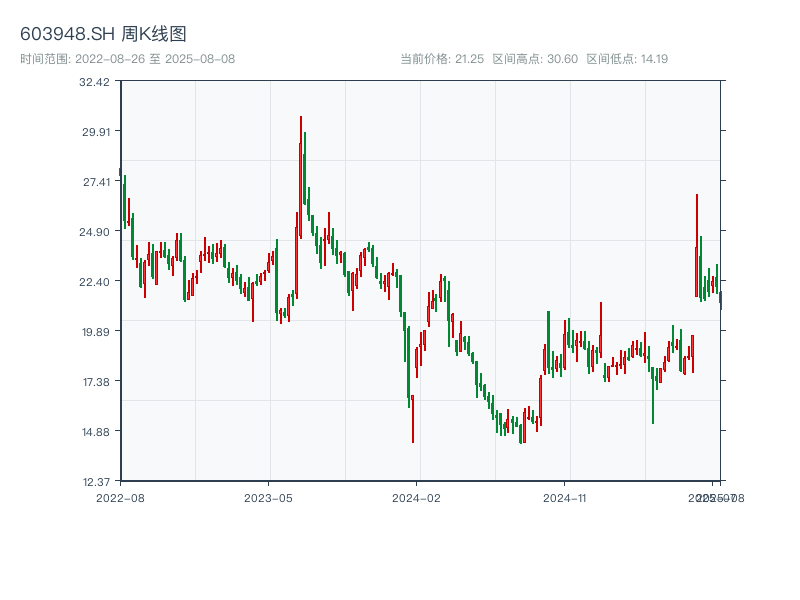The height and width of the screenshot is (600, 800).
Task: Click the red candle with the lowest wick
Action: pyautogui.click(x=412, y=418)
